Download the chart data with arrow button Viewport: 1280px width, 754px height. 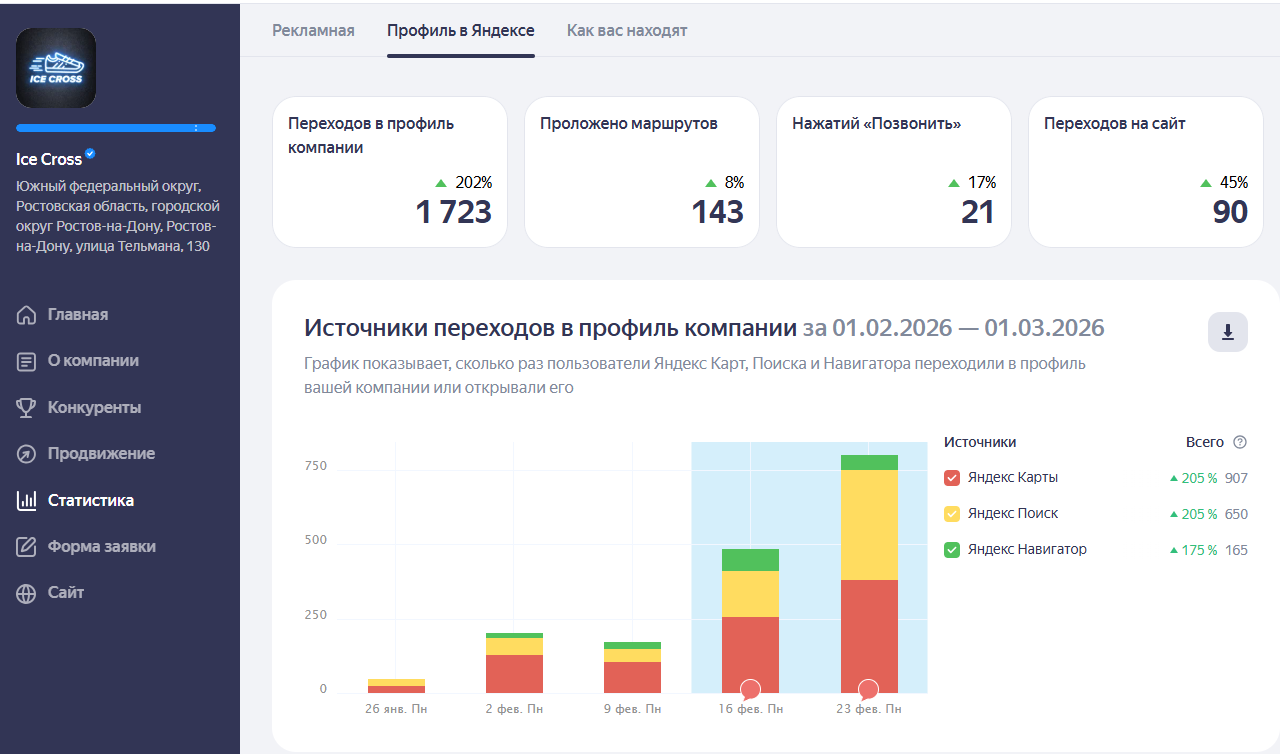1227,332
